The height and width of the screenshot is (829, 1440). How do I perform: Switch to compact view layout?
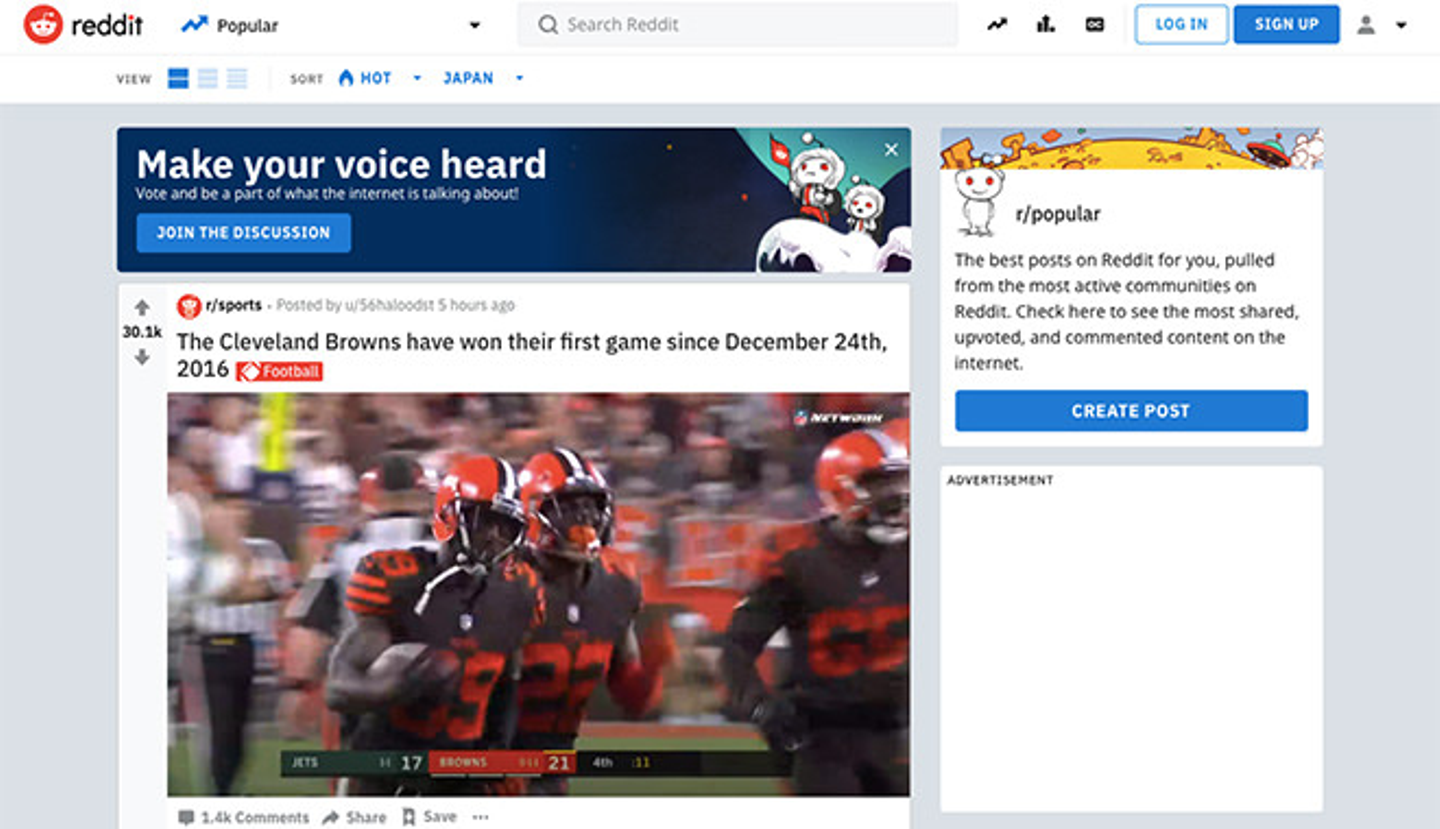coord(237,78)
